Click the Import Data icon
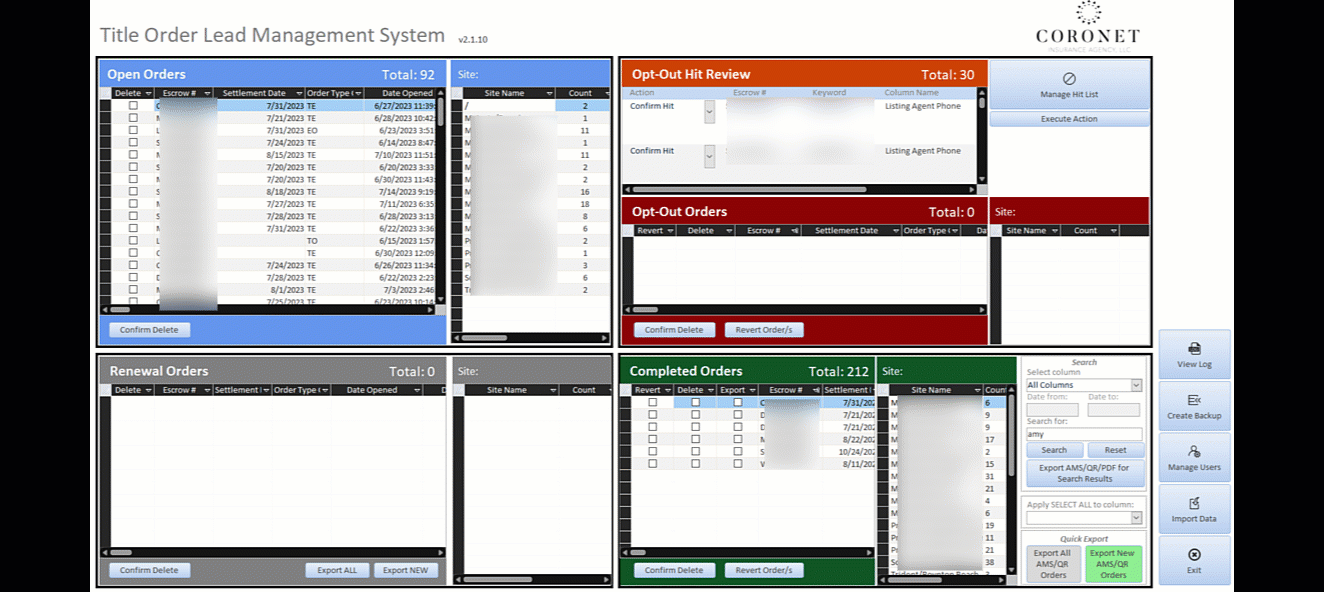 [x=1194, y=504]
